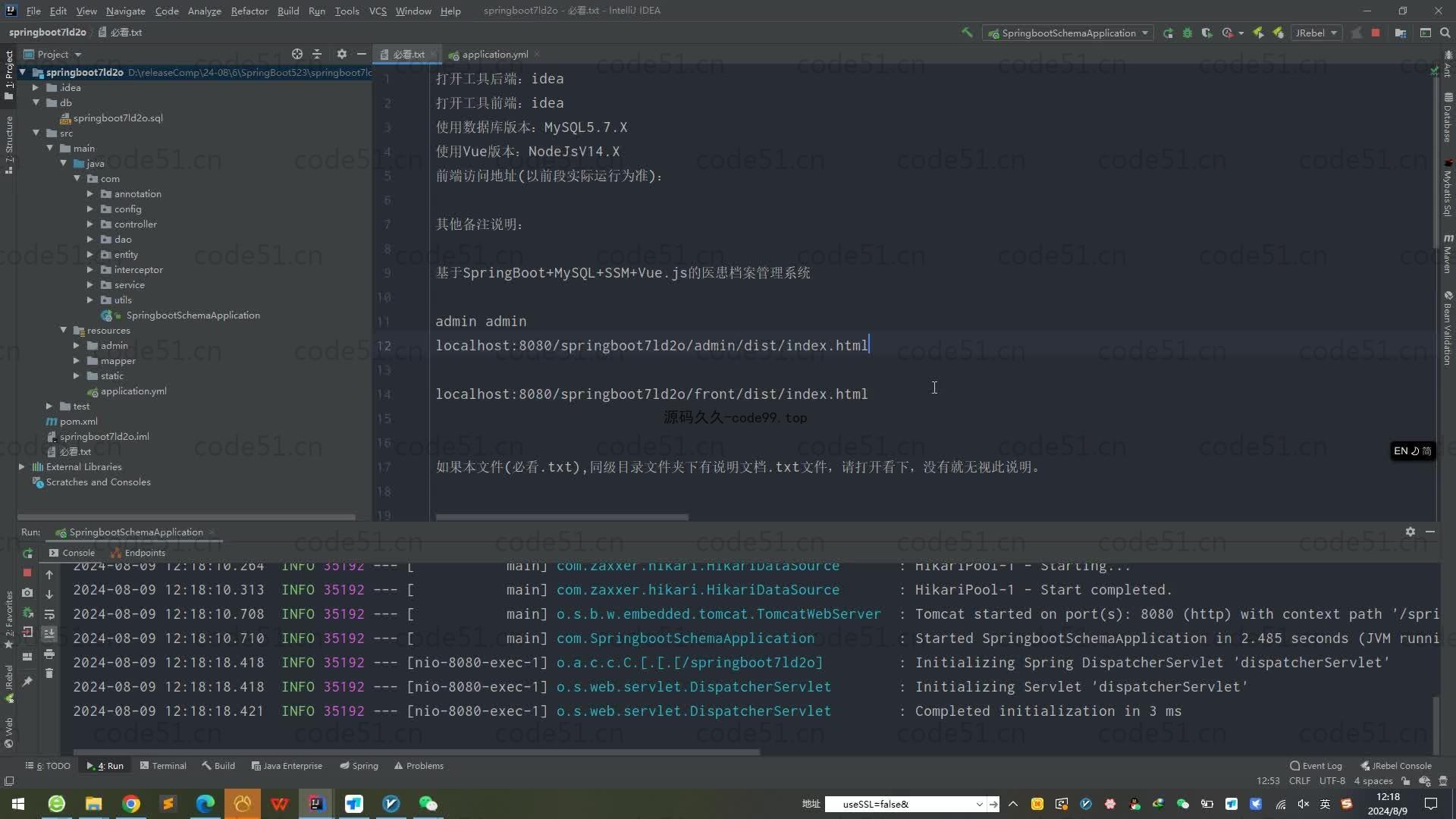Viewport: 1456px width, 819px height.
Task: Open the Refactor menu
Action: [249, 11]
